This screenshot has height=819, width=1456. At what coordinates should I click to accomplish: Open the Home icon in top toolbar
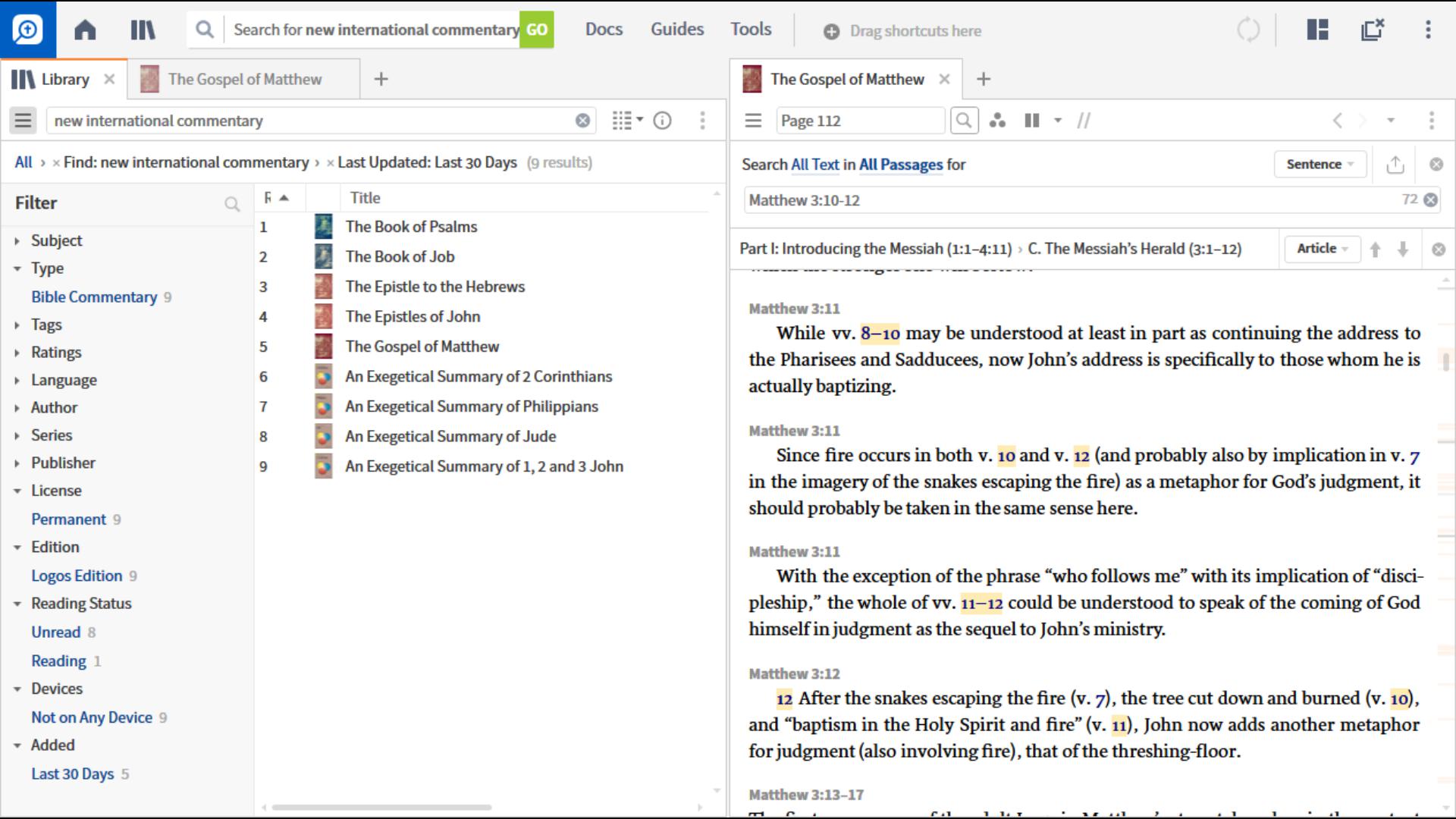coord(85,30)
